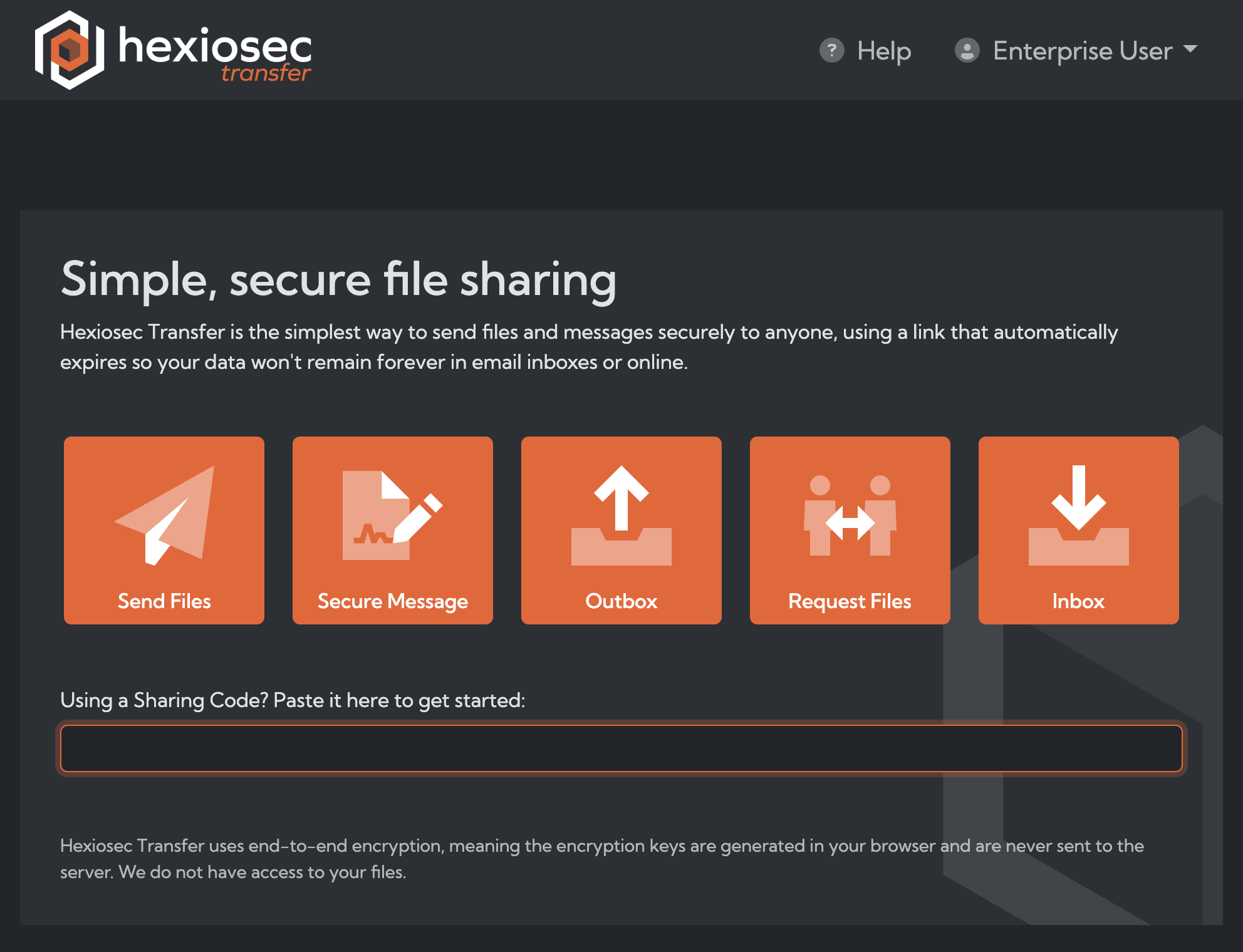Screen dimensions: 1243x952
Task: Click the Request Files label
Action: coord(850,601)
